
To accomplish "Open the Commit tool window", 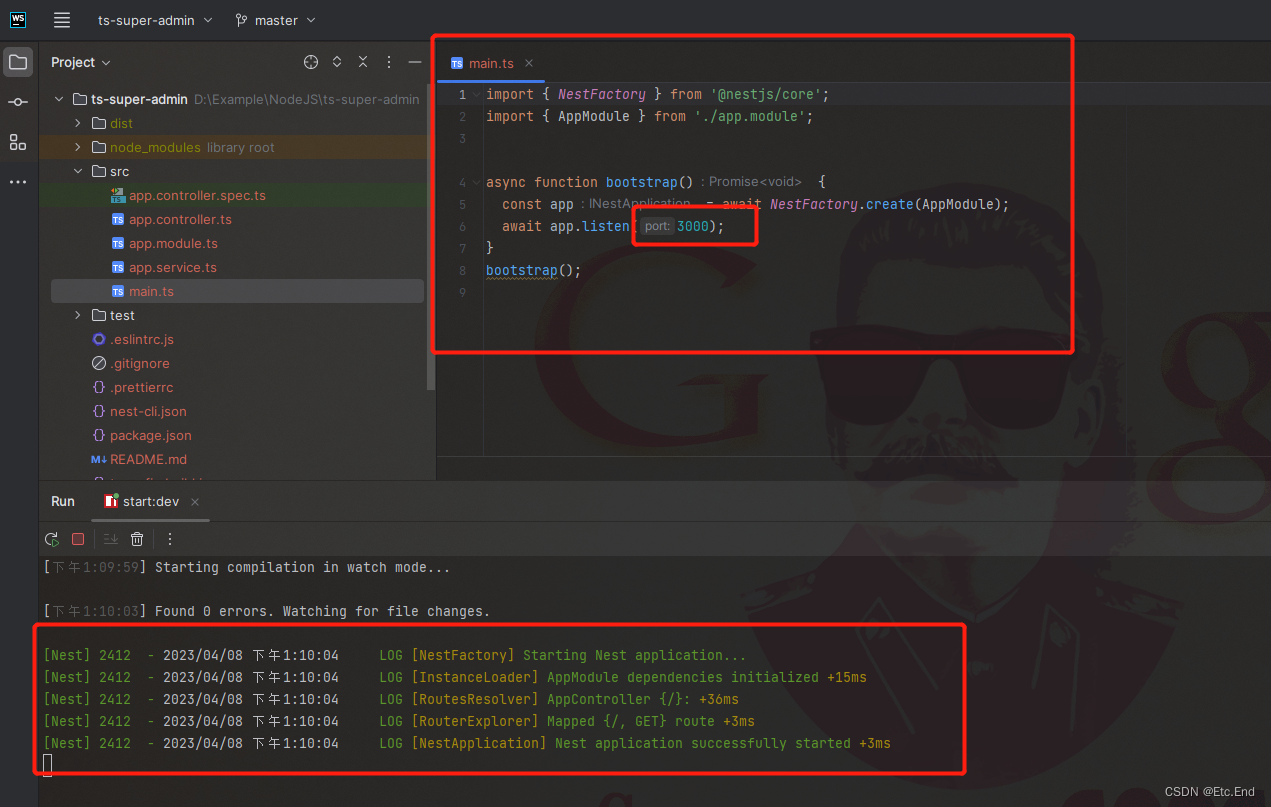I will point(17,102).
